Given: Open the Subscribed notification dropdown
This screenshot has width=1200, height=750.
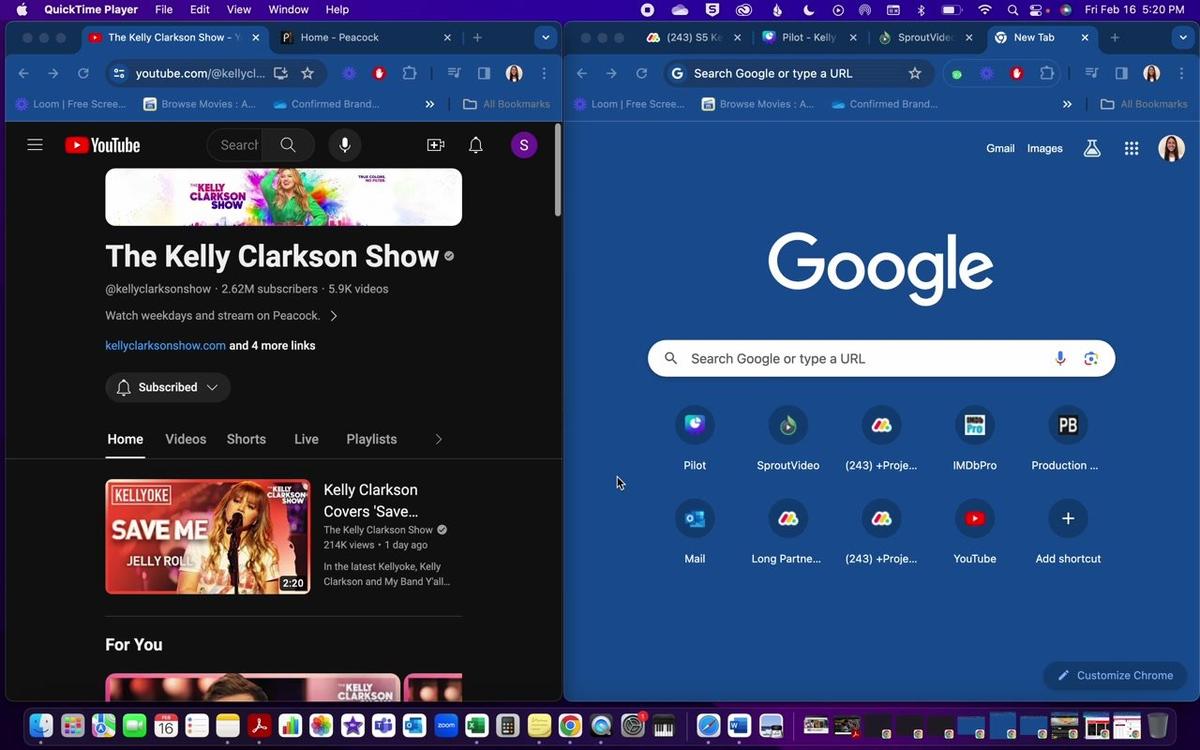Looking at the screenshot, I should [168, 387].
